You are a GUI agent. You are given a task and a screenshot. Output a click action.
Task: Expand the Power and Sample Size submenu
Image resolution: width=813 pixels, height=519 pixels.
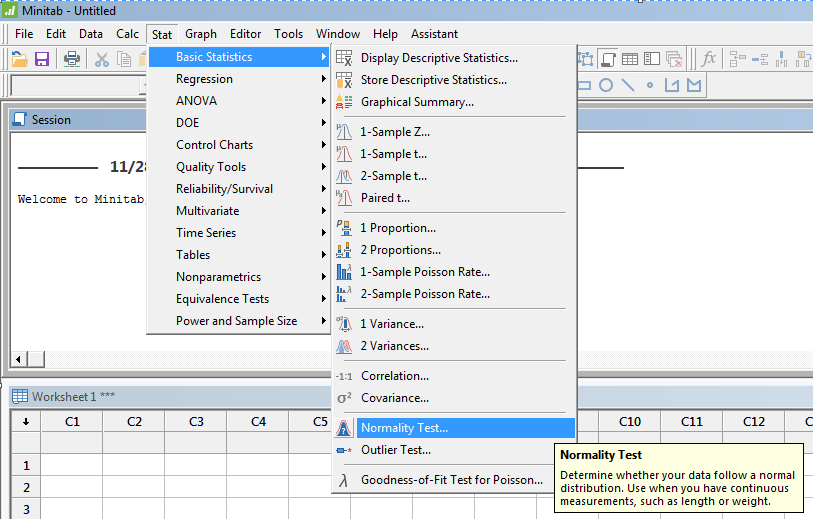(x=239, y=321)
